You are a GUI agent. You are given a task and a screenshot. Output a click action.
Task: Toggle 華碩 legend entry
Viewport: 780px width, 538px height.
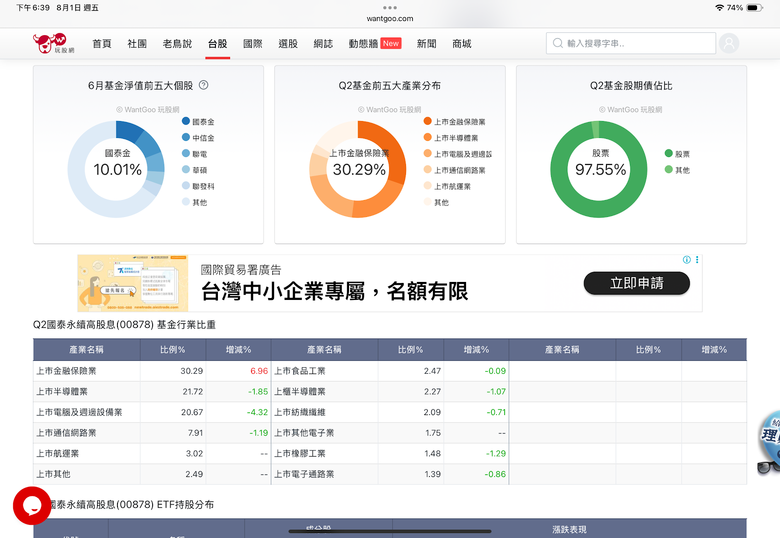pos(195,170)
